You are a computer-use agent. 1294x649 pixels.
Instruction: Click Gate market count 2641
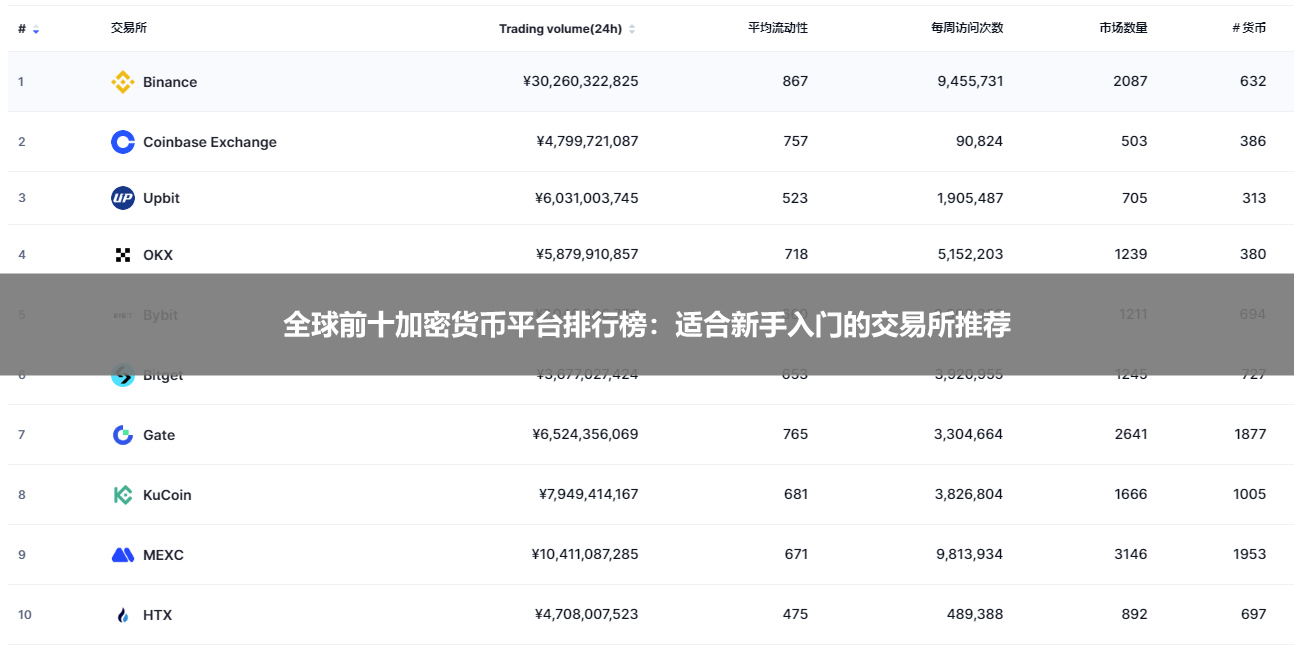(1131, 434)
